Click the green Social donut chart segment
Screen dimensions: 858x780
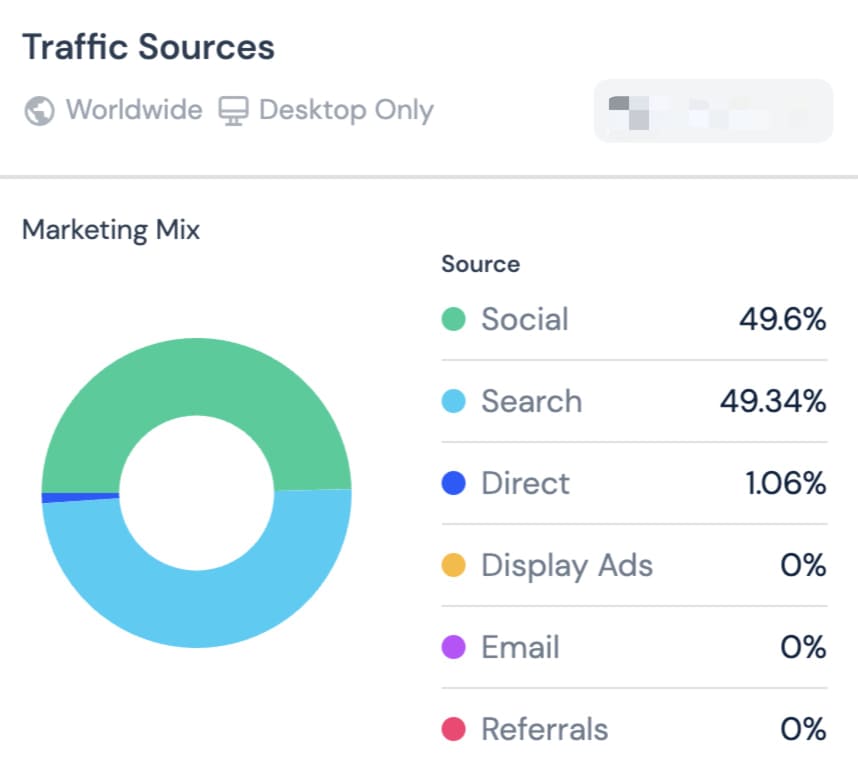196,378
